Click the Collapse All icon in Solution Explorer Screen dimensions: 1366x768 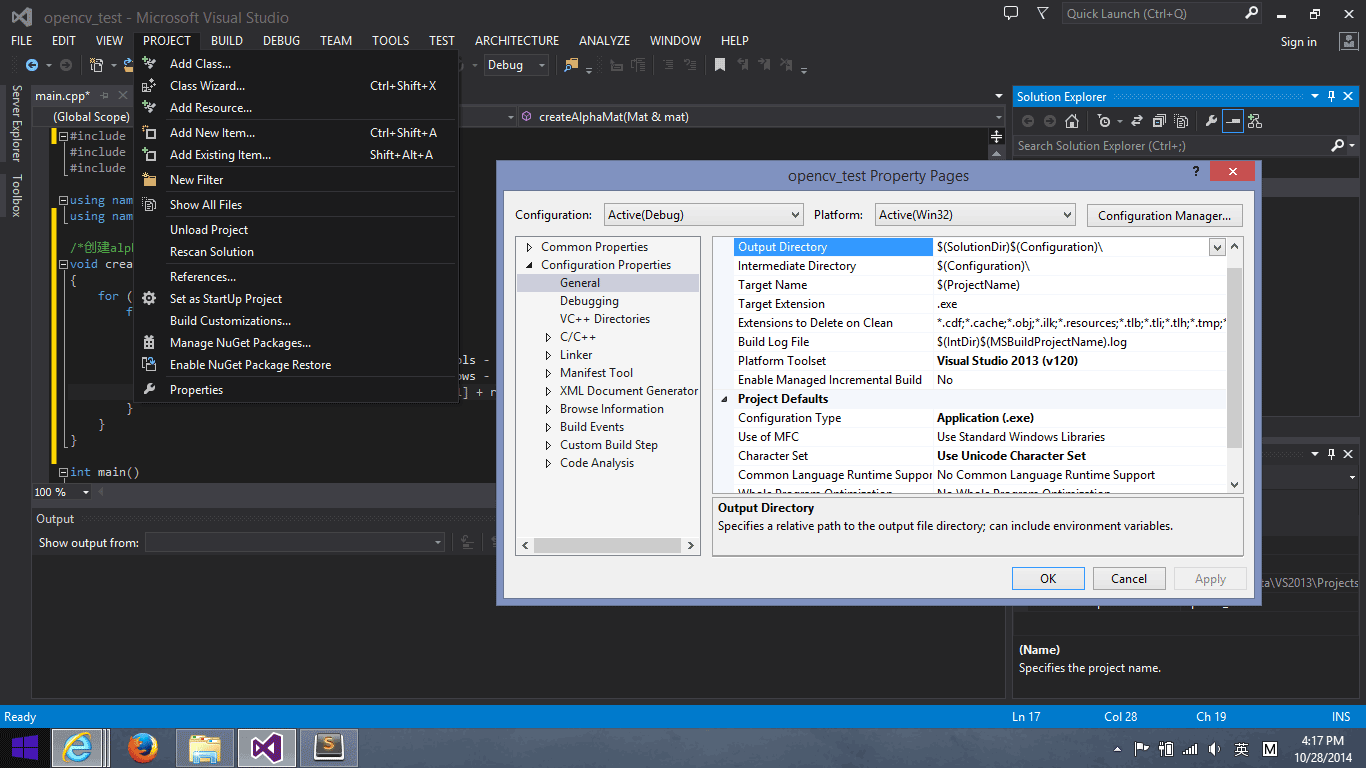click(1159, 121)
